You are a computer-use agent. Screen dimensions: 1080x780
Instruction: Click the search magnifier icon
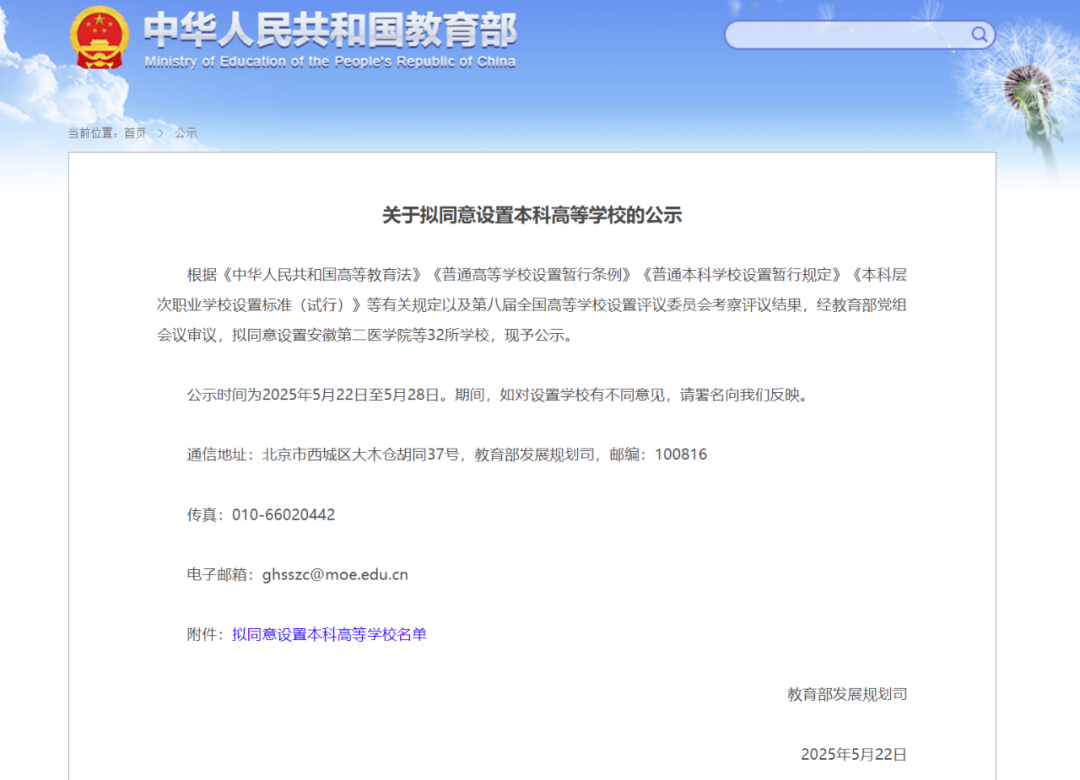tap(979, 34)
